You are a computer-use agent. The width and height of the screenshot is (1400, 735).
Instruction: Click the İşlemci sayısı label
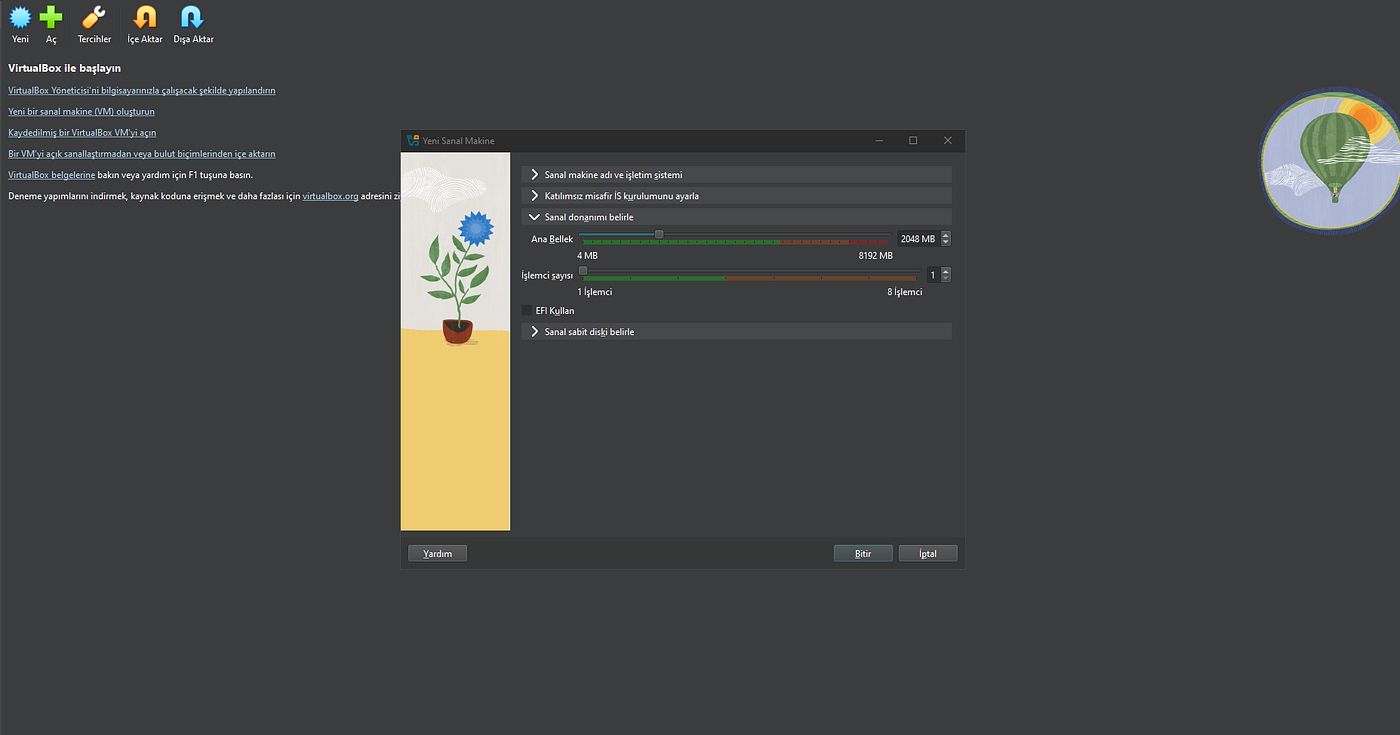click(x=547, y=275)
